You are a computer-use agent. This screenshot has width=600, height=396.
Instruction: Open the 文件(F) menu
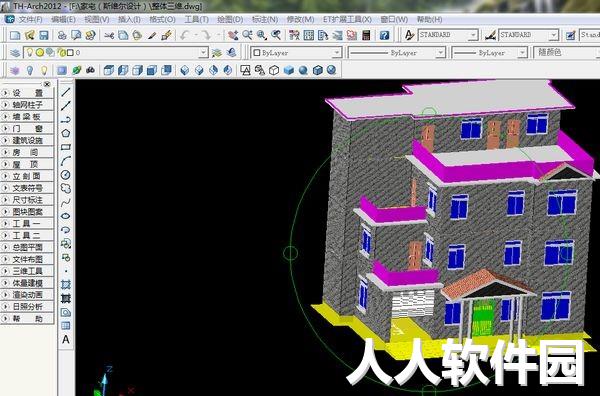pyautogui.click(x=31, y=20)
